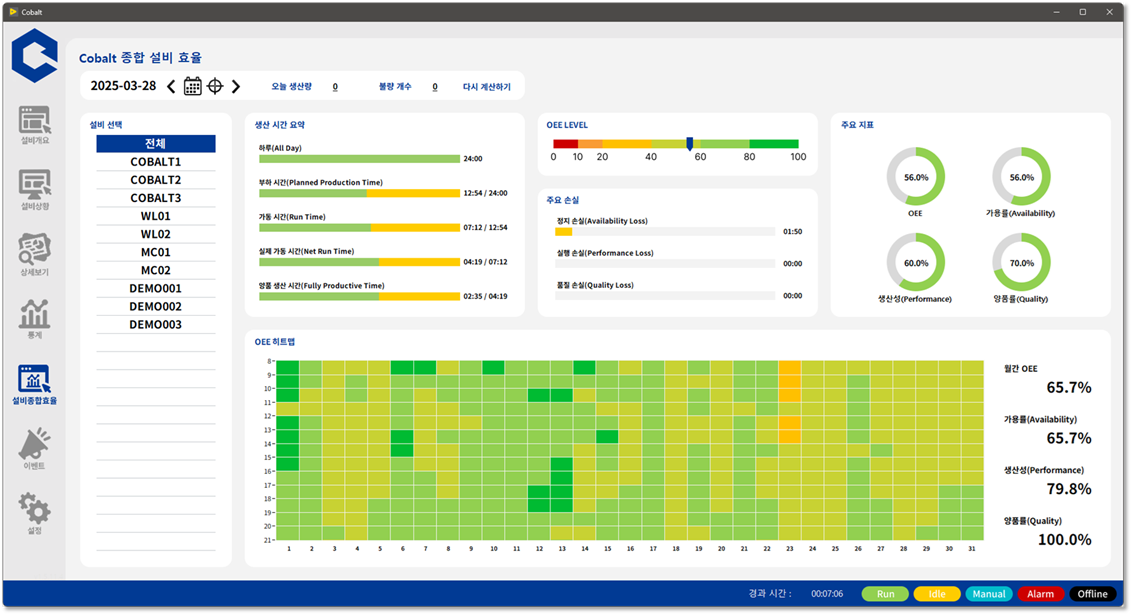
Task: Select COBALT2 from equipment list
Action: [x=156, y=180]
